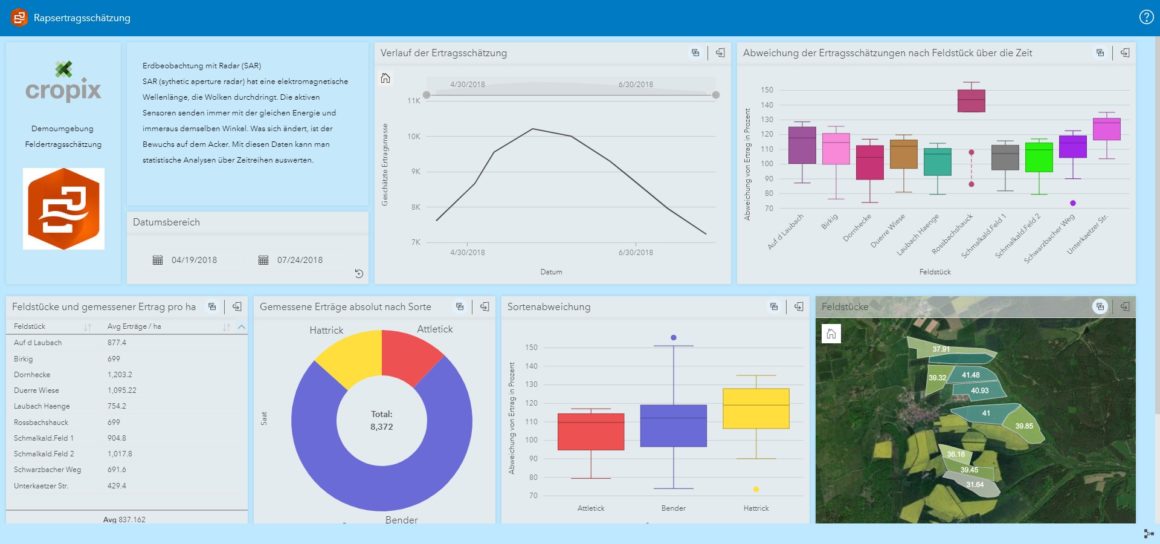This screenshot has height=544, width=1160.
Task: Expand the Verlauf der Ertragsschätzung panel
Action: coord(720,53)
